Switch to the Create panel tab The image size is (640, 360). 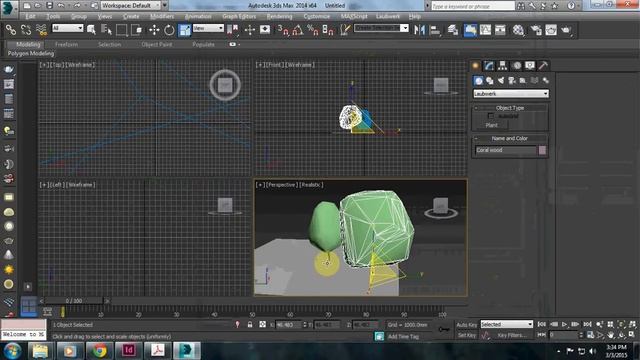[x=476, y=66]
